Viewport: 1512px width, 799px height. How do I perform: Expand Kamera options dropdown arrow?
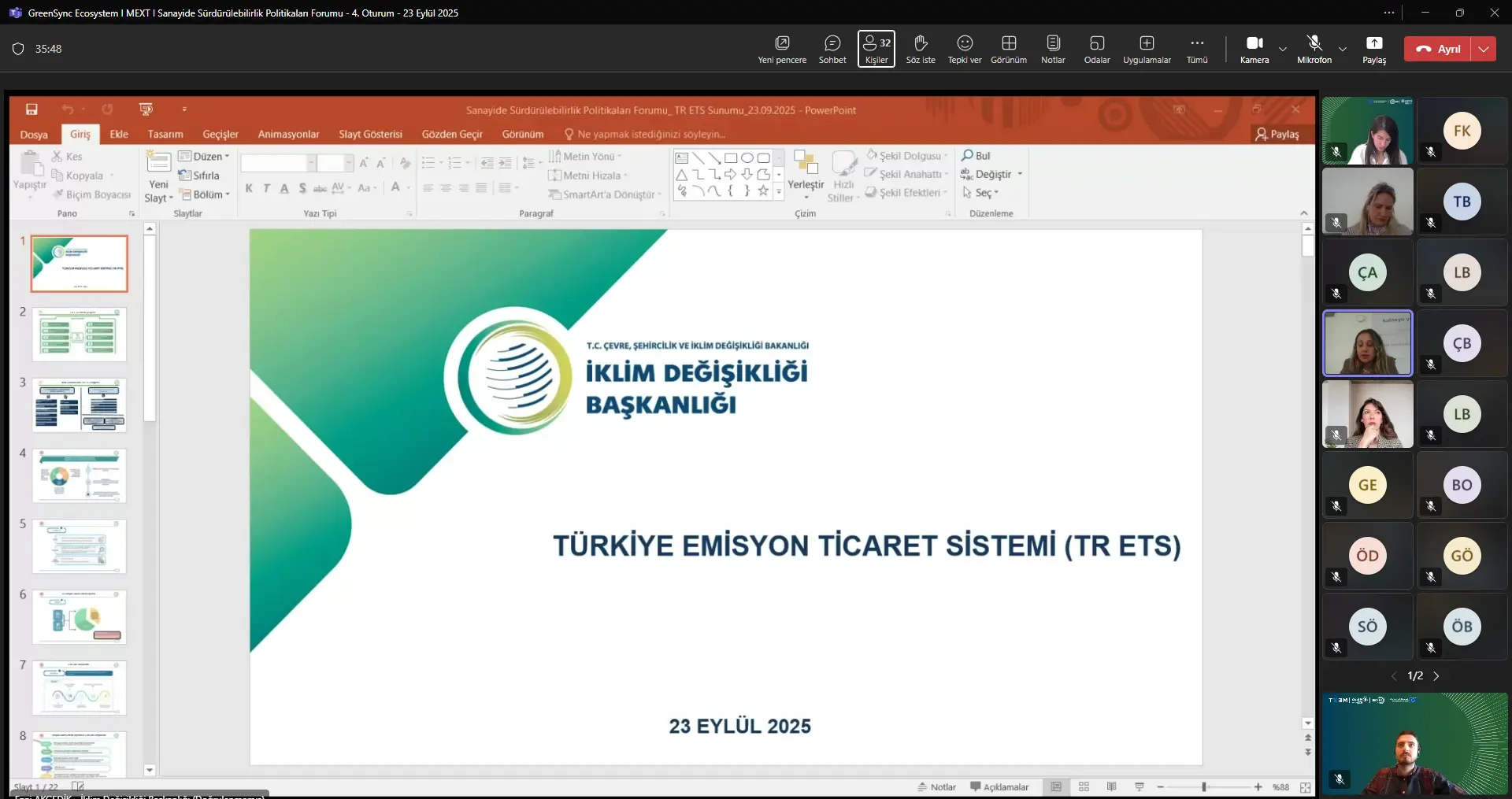[1283, 49]
